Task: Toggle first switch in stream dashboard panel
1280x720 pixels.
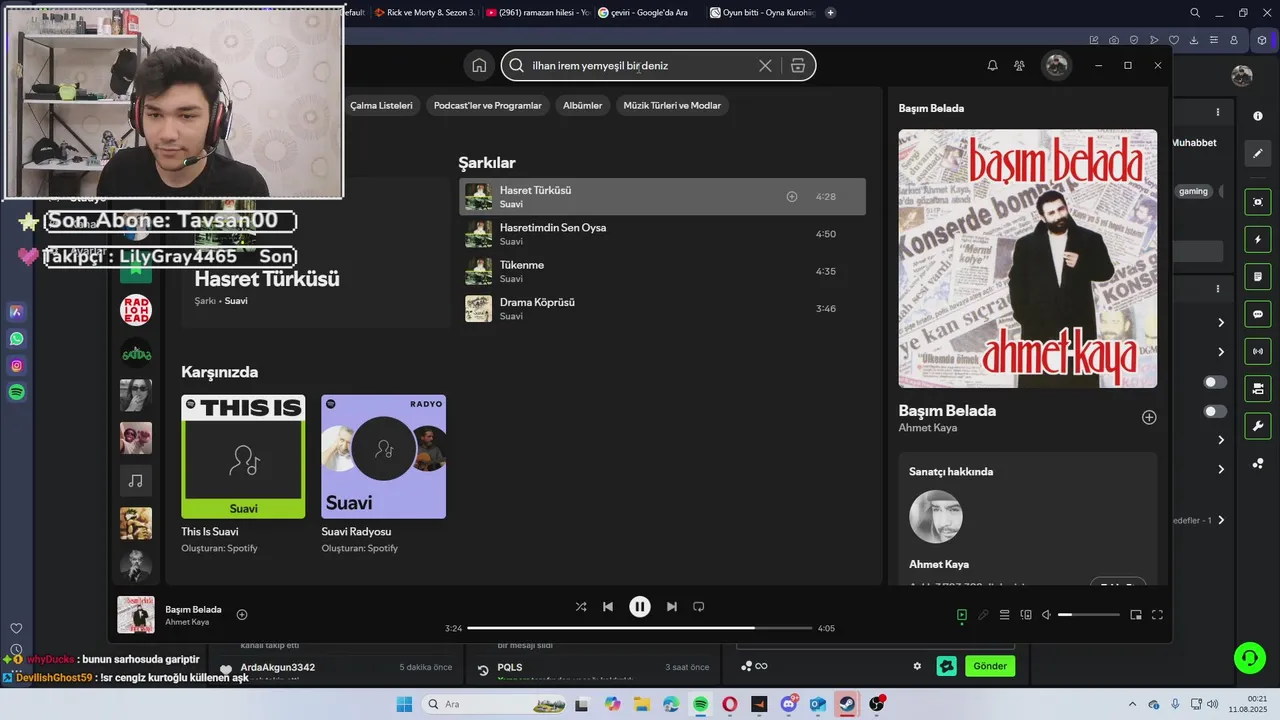Action: [1215, 382]
